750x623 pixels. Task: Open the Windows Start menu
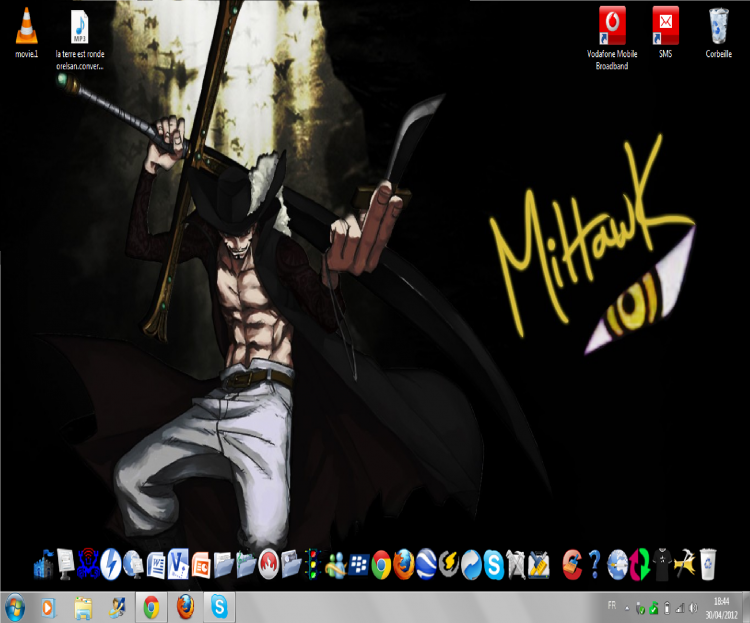tap(15, 608)
